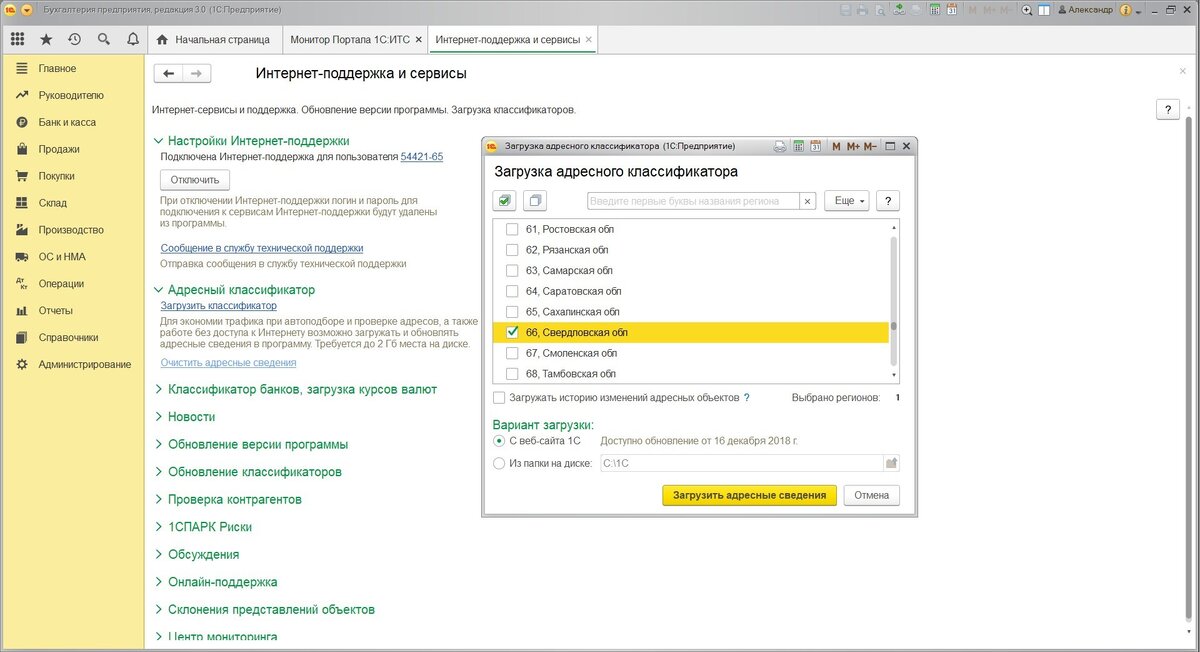Click the M memory button in dialog title bar
Screen dimensions: 1200x652
pos(837,146)
